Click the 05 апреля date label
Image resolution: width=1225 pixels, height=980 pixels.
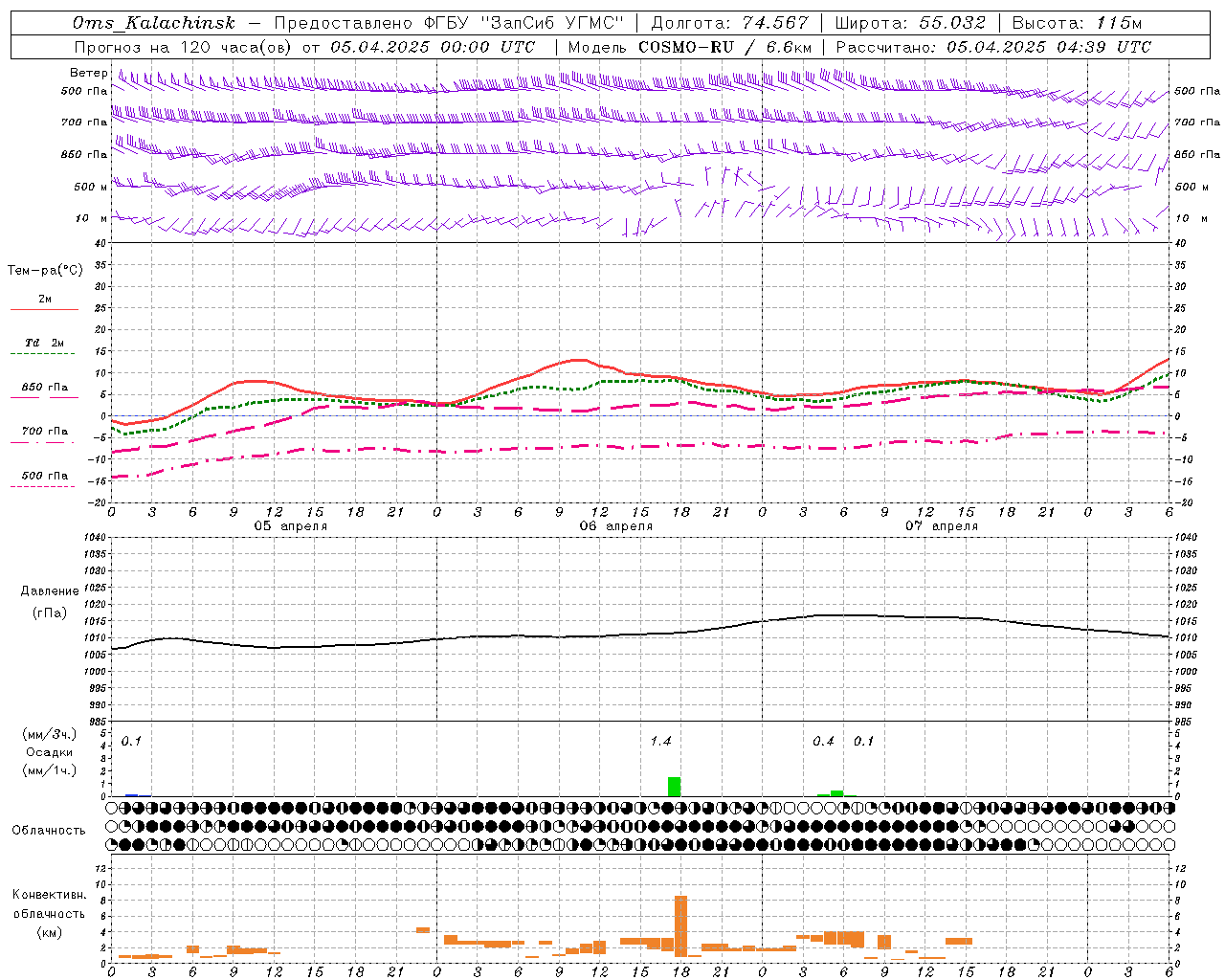coord(290,526)
